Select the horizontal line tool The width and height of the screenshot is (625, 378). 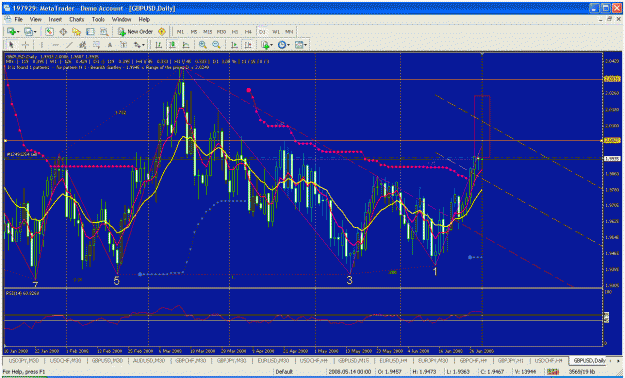coord(55,45)
